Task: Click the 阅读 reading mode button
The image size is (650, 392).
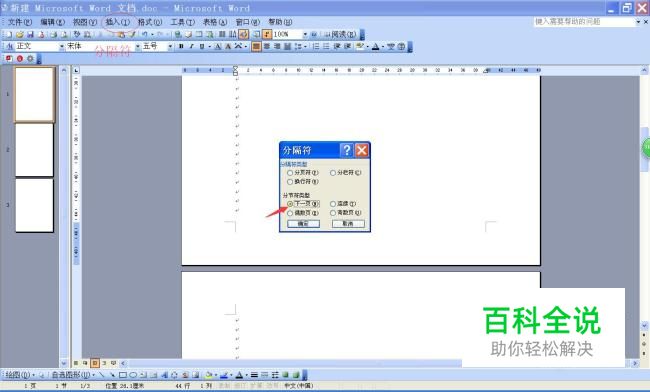Action: coord(340,34)
